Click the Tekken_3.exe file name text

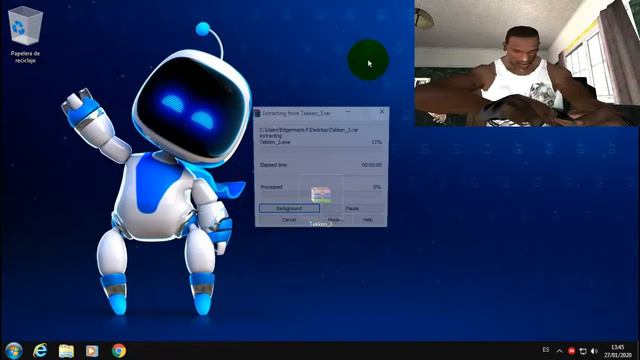[275, 142]
